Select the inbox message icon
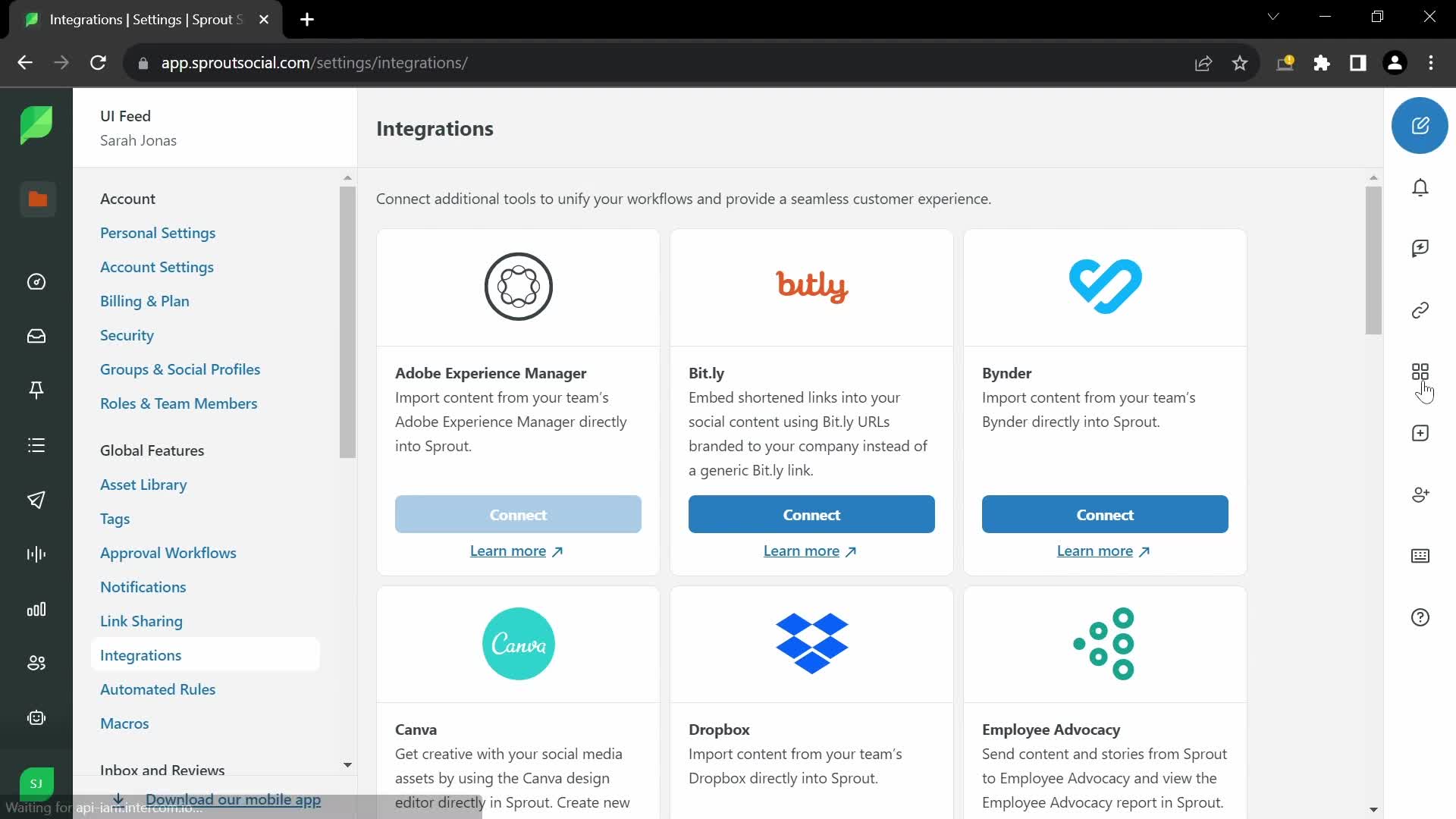Viewport: 1456px width, 819px height. [36, 336]
